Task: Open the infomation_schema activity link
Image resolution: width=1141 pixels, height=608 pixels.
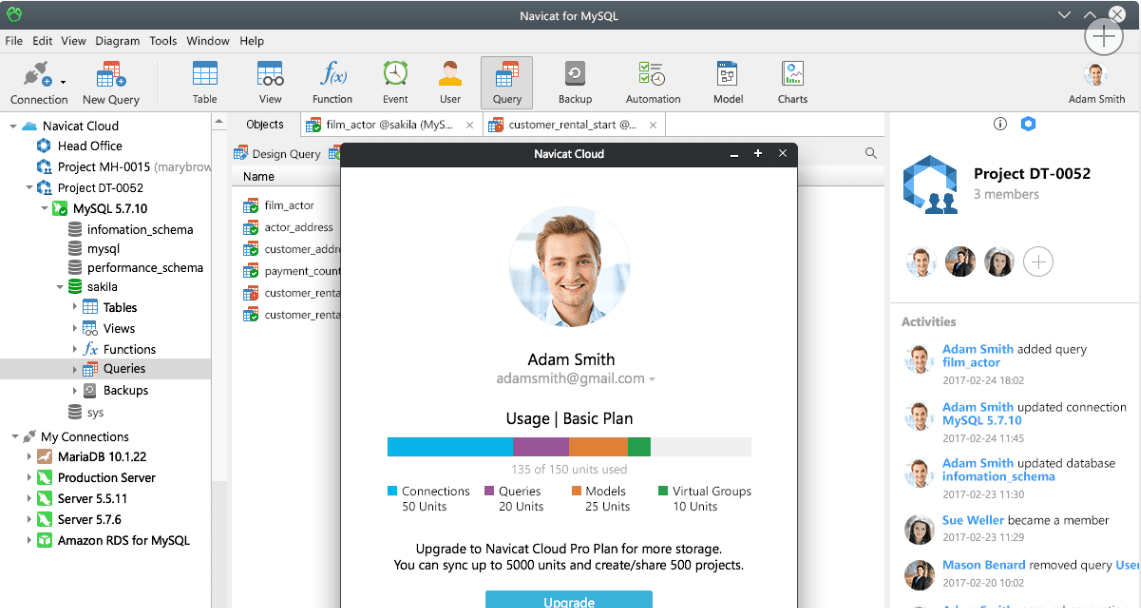Action: (998, 476)
